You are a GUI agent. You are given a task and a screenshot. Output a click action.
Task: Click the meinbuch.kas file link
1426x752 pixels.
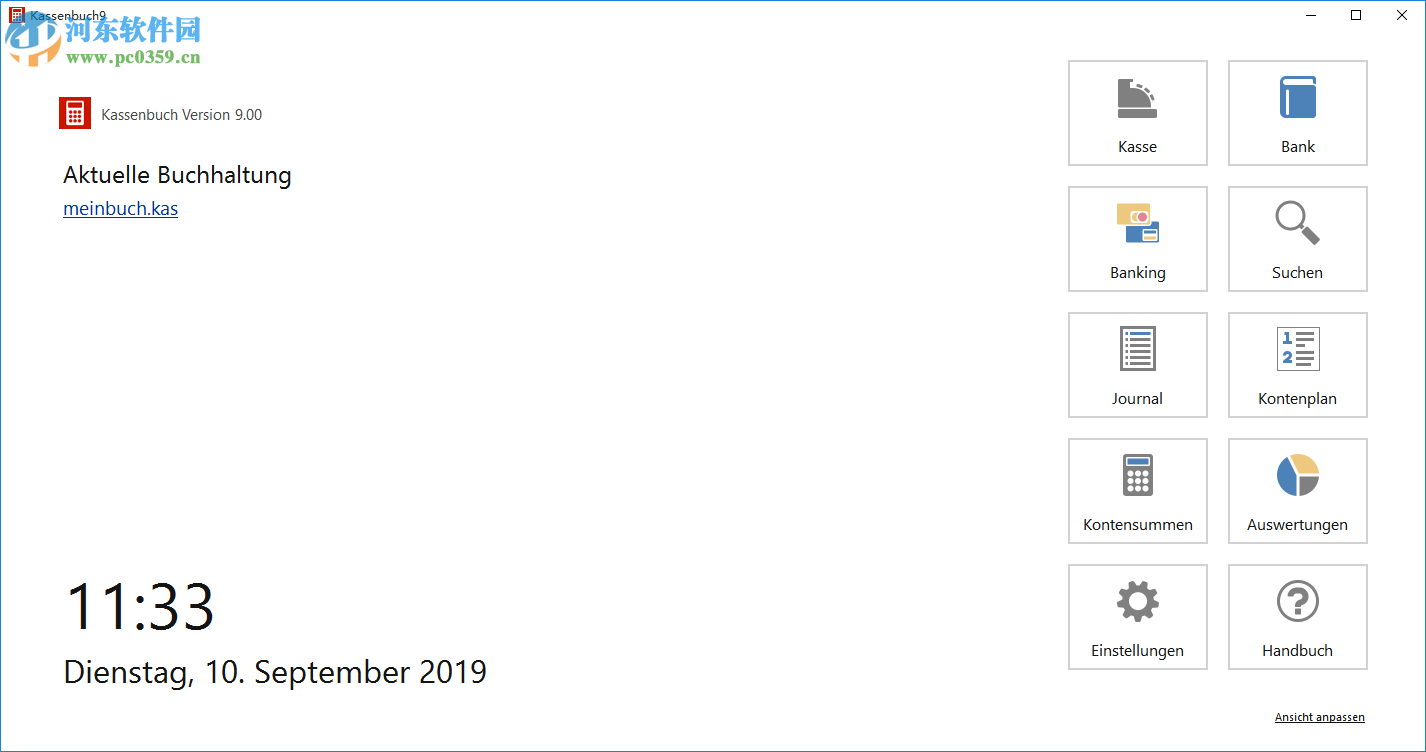120,209
